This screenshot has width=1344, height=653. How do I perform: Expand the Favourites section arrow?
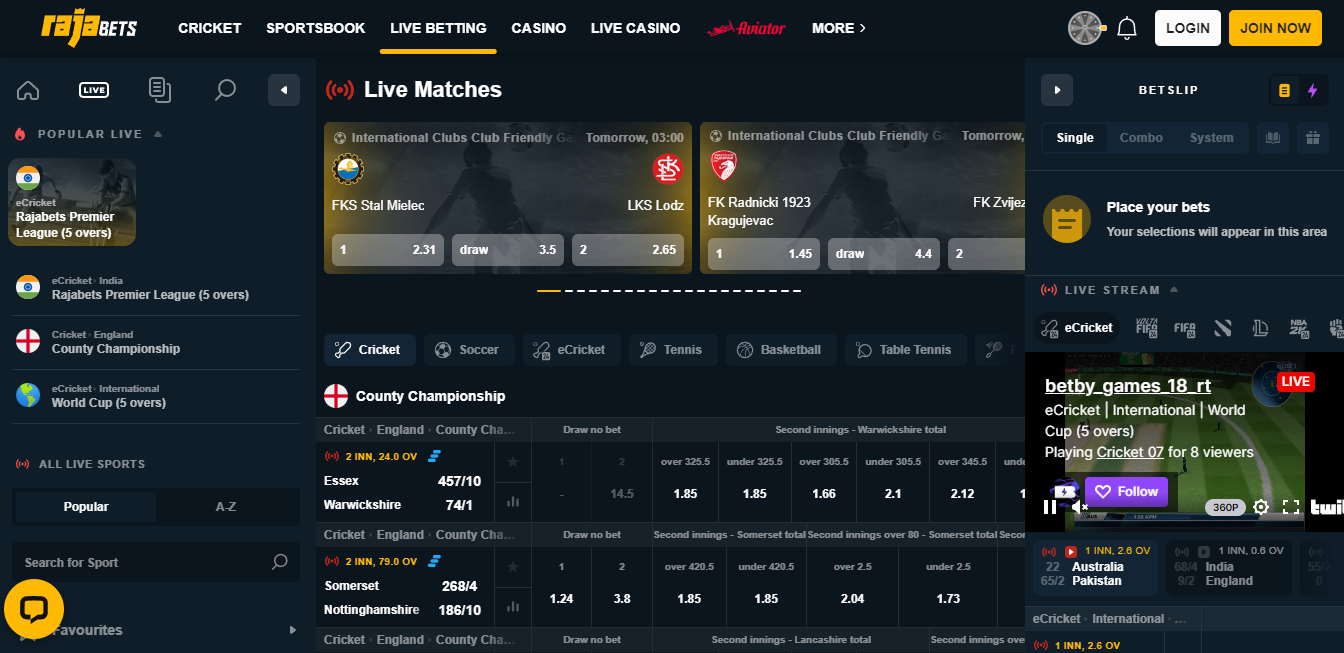293,630
